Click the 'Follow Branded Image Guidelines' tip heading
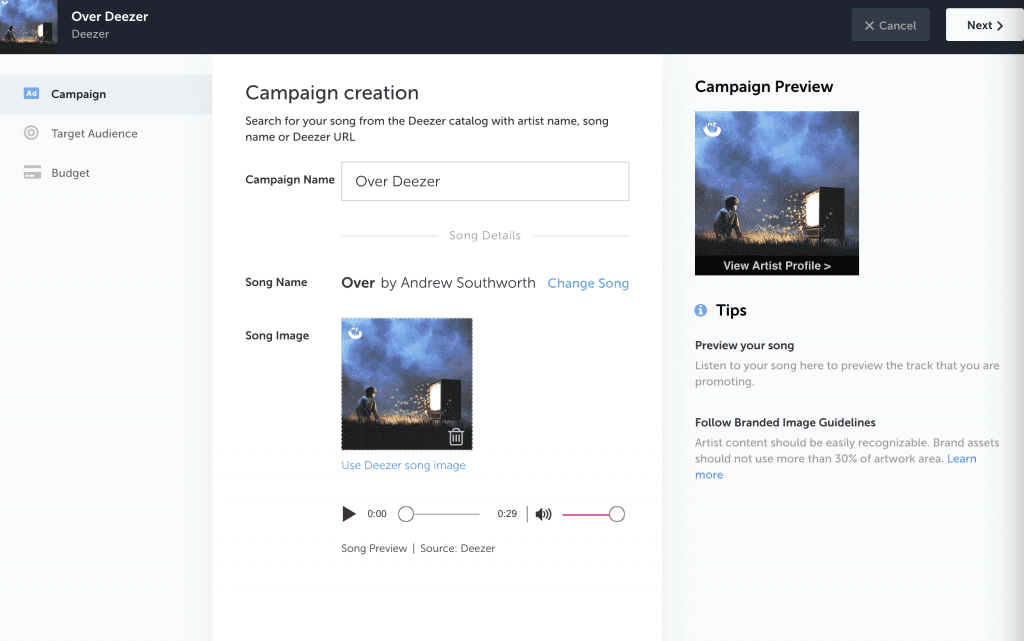The image size is (1024, 641). coord(785,422)
